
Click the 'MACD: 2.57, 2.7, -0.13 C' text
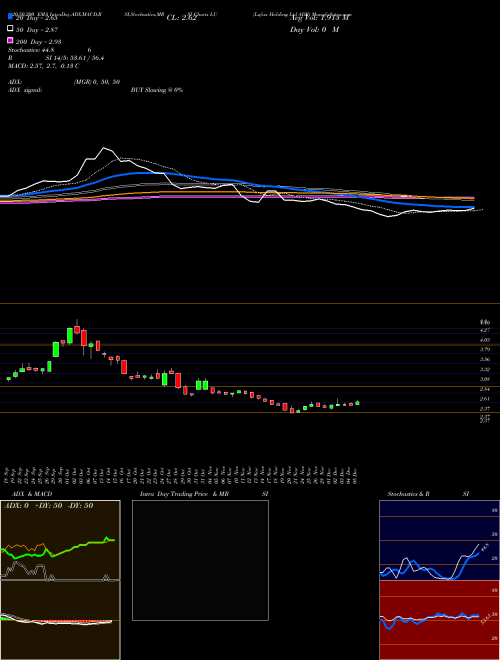44,66
